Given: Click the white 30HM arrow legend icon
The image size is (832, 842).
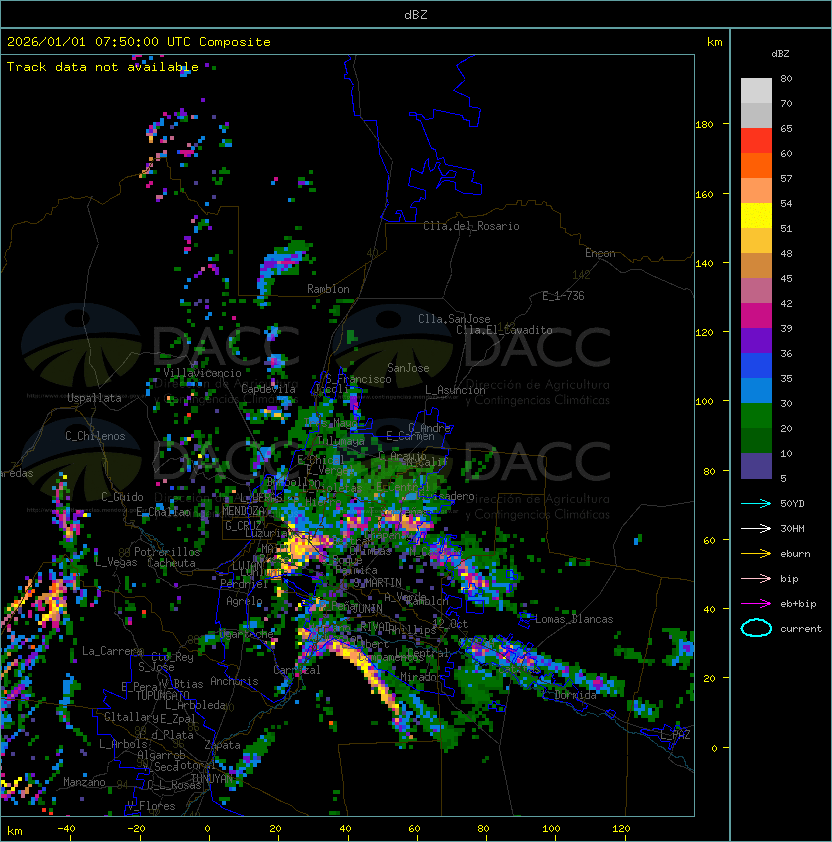Looking at the screenshot, I should tap(756, 528).
